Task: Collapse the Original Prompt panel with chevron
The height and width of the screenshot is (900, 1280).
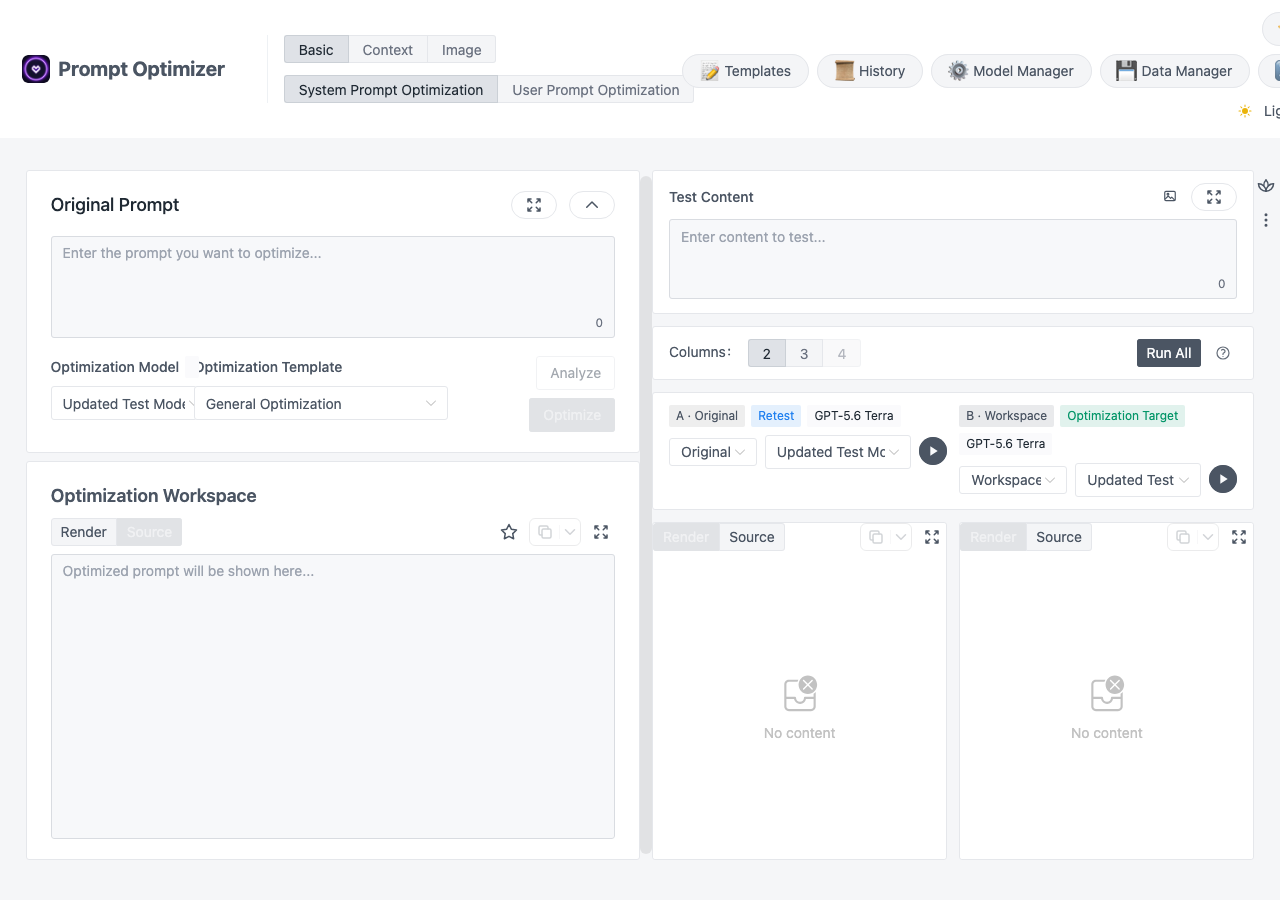Action: point(592,205)
